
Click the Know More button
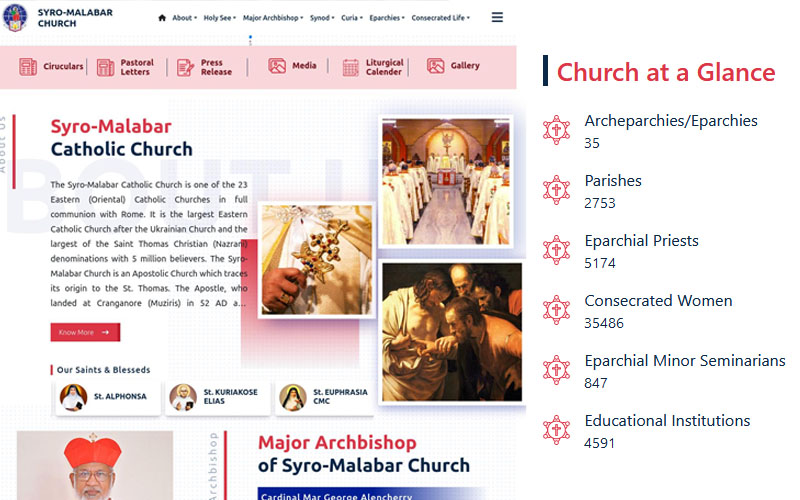coord(85,332)
